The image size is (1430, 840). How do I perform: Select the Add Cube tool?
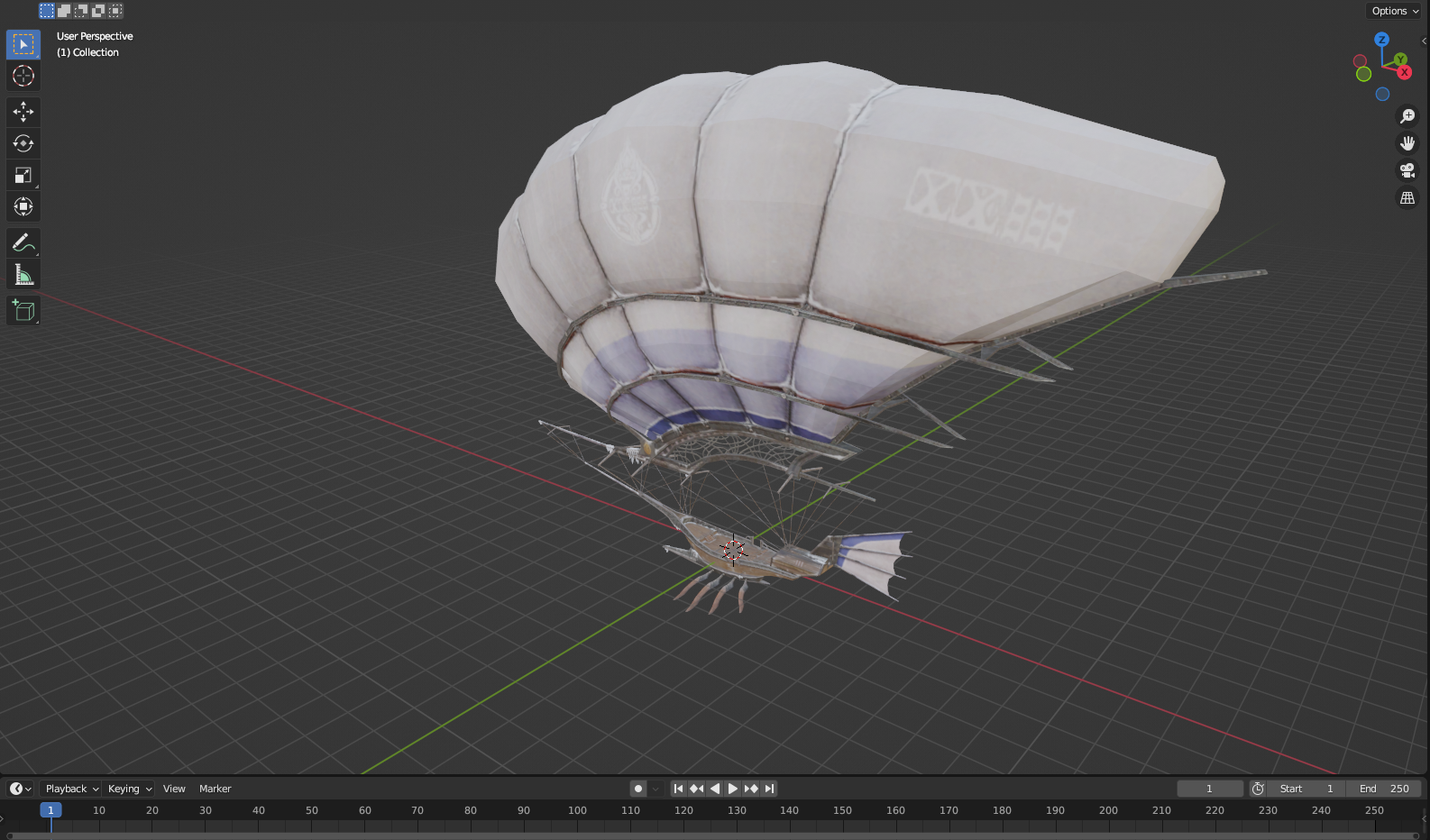[23, 311]
